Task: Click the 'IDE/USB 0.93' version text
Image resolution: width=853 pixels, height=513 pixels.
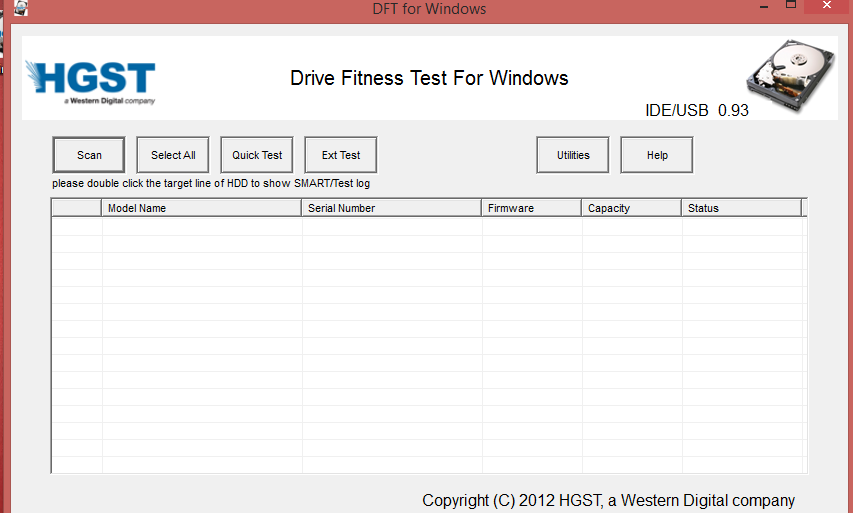Action: click(x=697, y=110)
